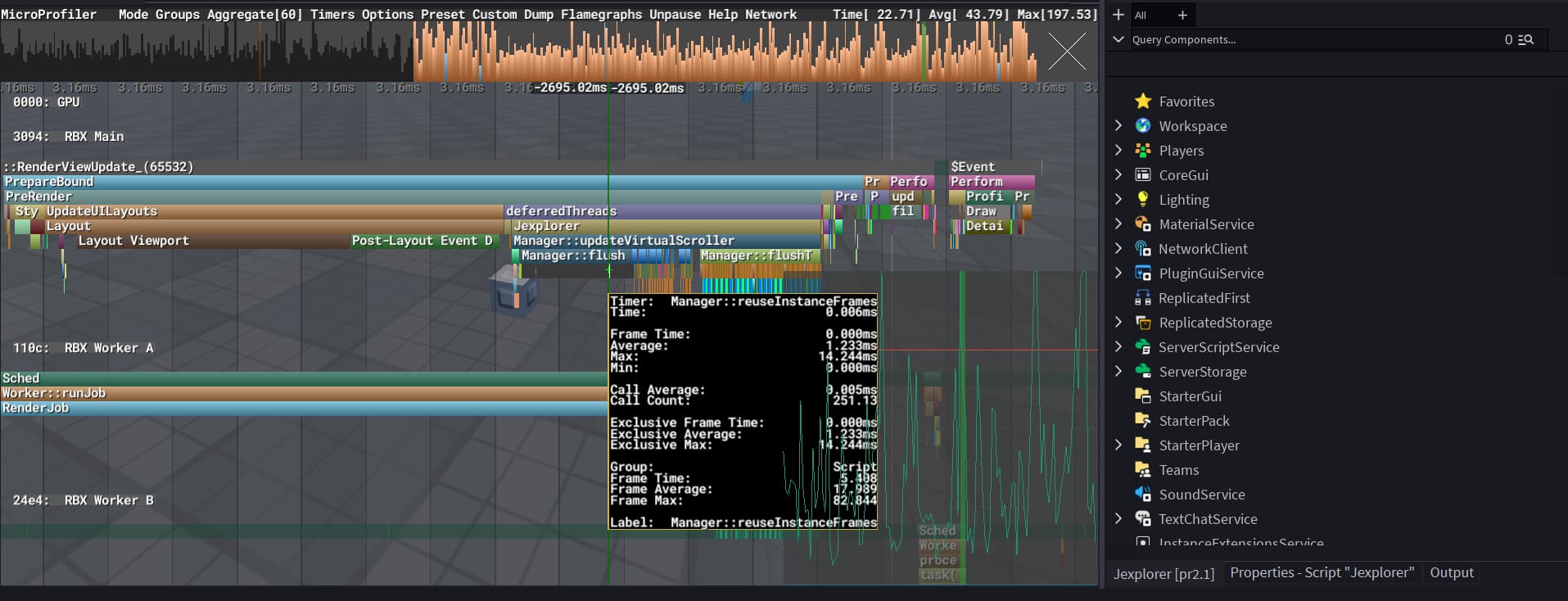Click the ReplicatedStorage icon
This screenshot has width=1568, height=601.
1143,323
